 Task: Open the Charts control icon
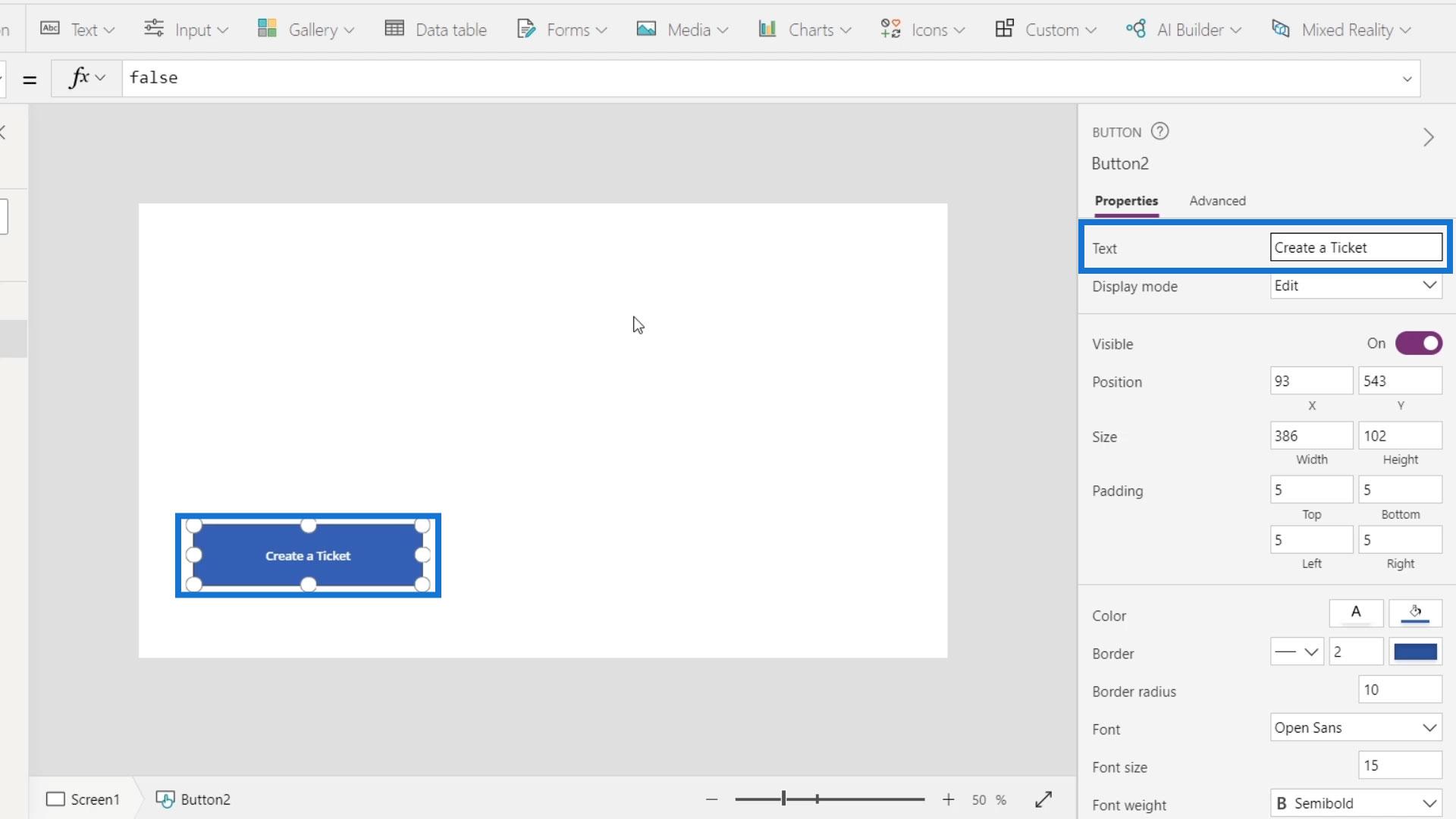767,29
